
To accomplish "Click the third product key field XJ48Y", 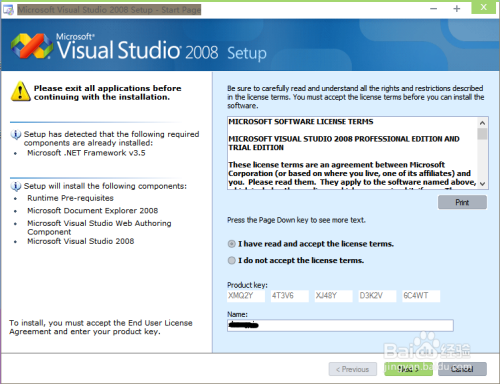I will pos(334,296).
